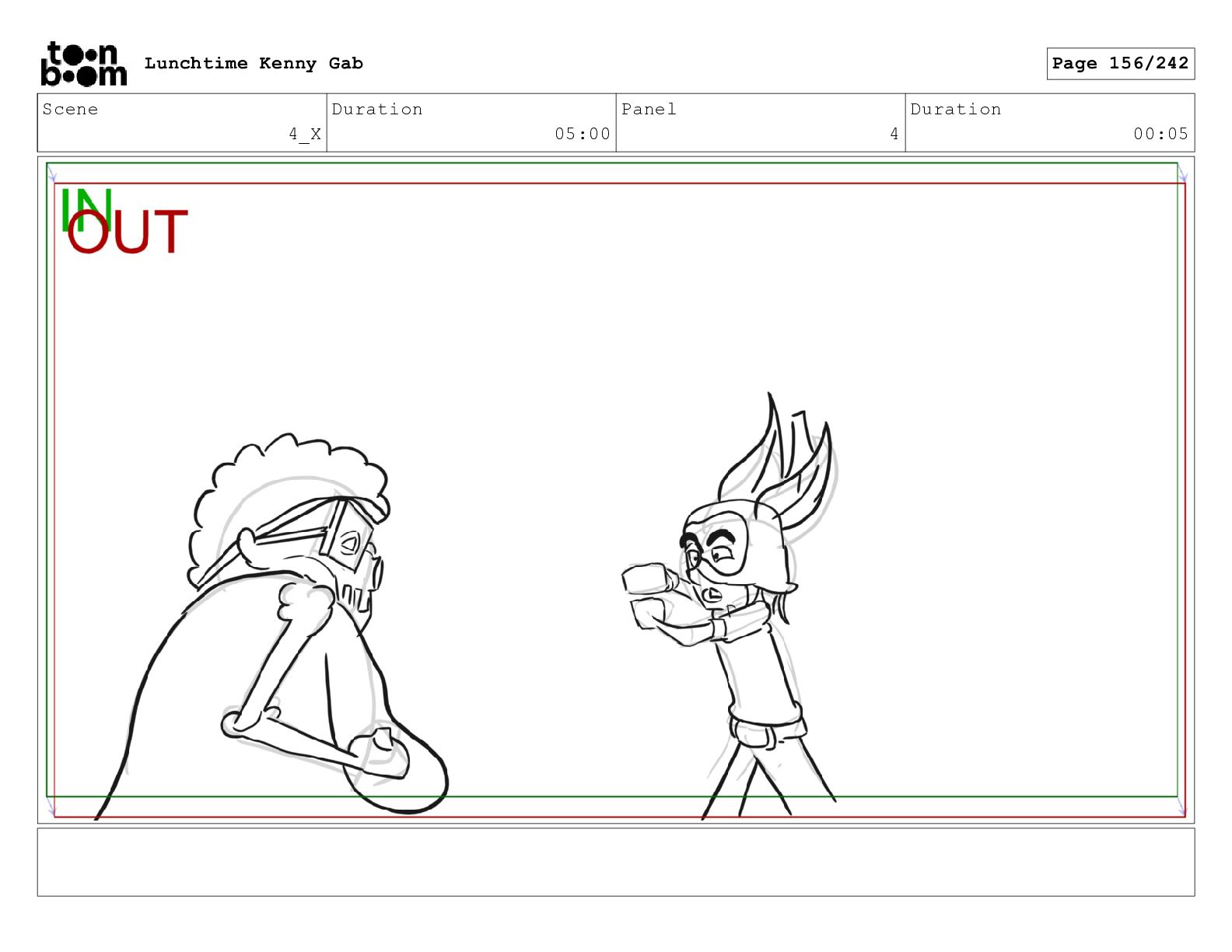Click the 'Scene' header label
Viewport: 1232px width, 952px height.
coord(70,110)
